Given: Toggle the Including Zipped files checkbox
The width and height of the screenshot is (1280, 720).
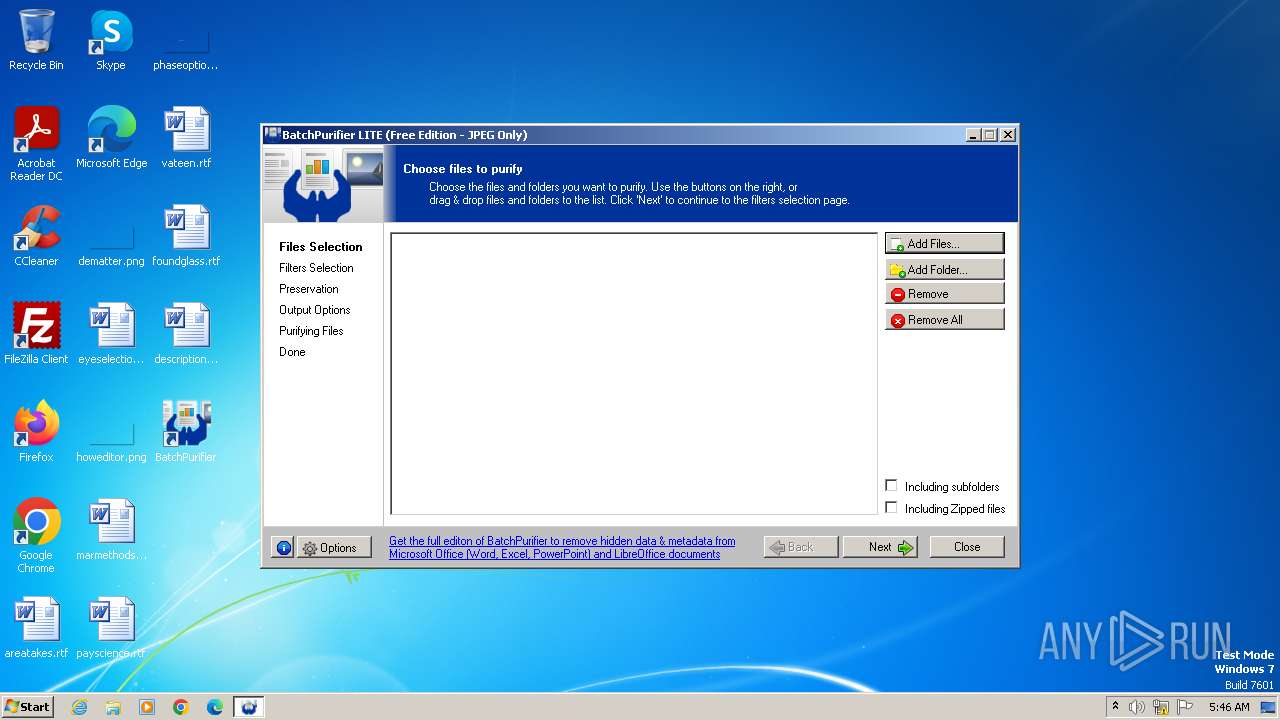Looking at the screenshot, I should (x=891, y=508).
